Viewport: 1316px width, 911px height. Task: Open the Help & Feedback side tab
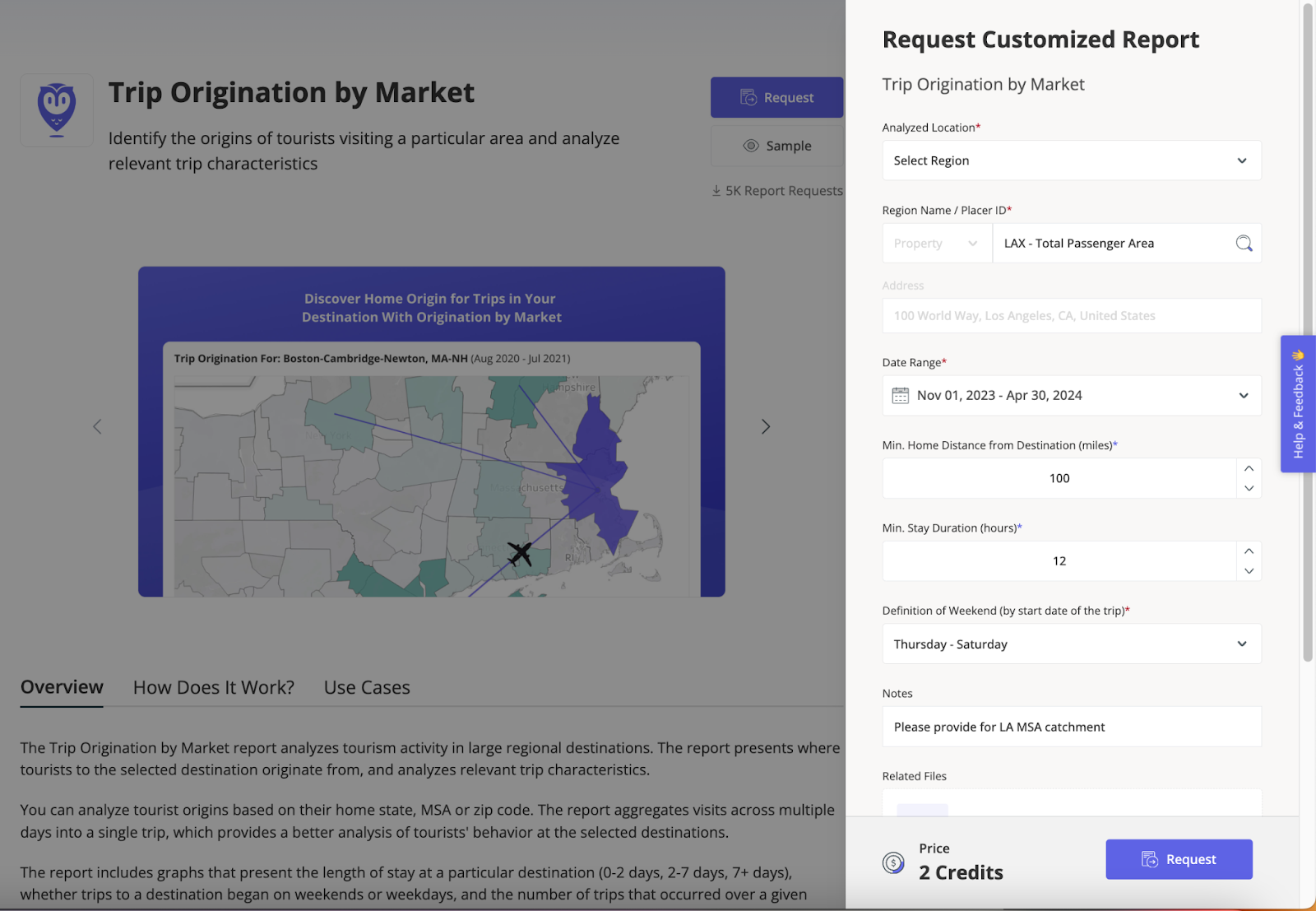coord(1298,404)
